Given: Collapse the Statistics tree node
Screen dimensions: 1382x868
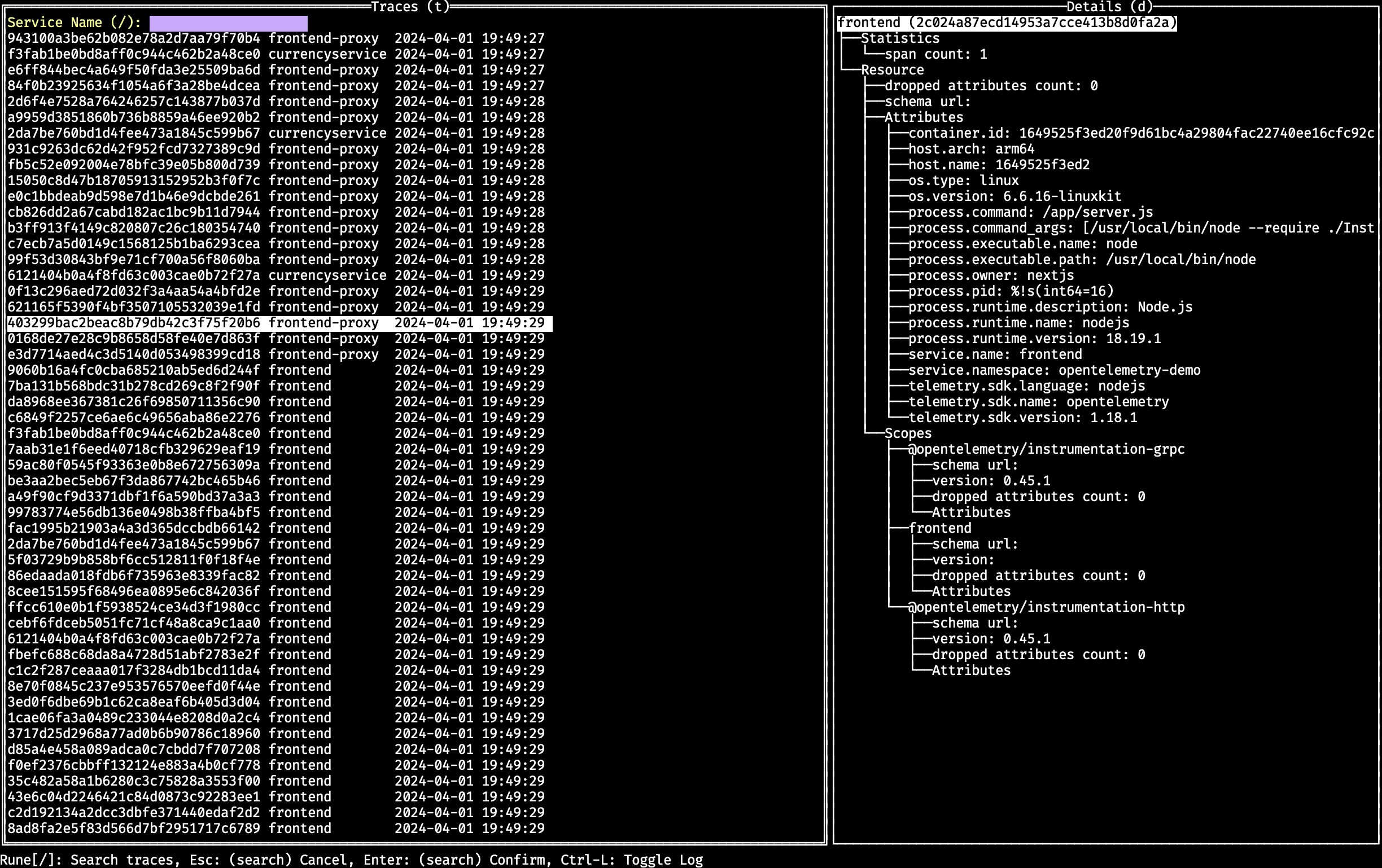Looking at the screenshot, I should tap(900, 38).
